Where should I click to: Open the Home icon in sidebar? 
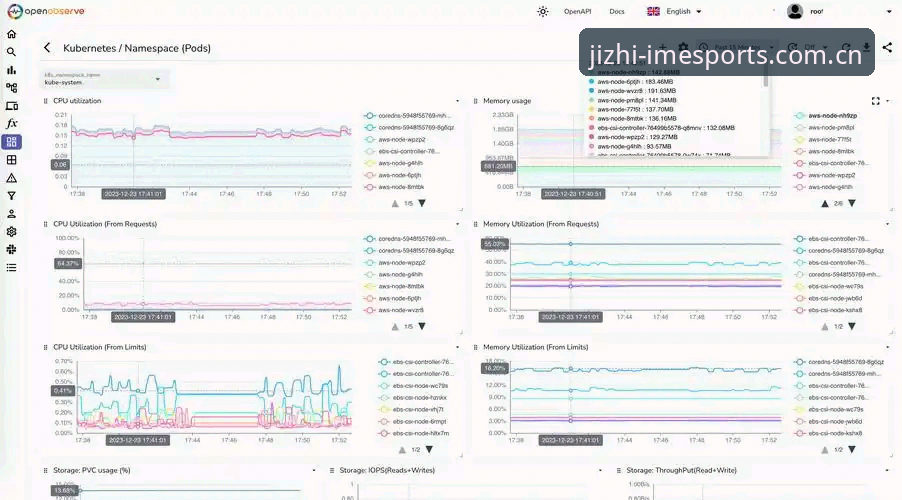12,34
